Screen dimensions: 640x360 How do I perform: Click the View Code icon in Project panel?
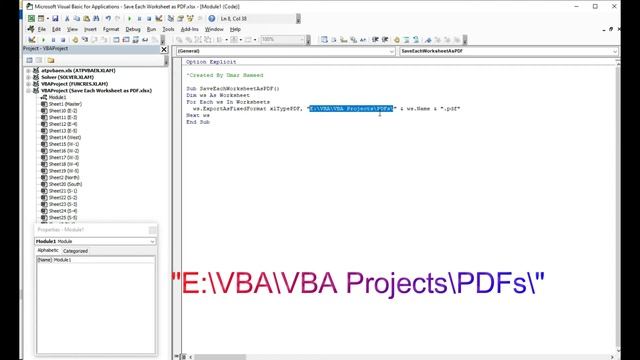(29, 60)
